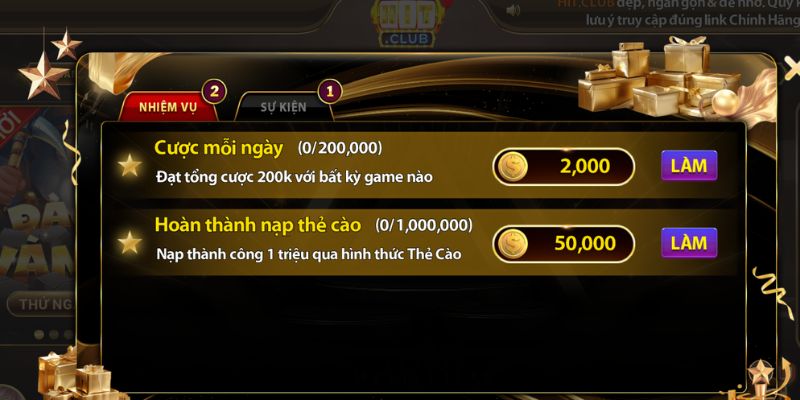800x400 pixels.
Task: Select the Cược mỗi ngày mission title
Action: 218,148
